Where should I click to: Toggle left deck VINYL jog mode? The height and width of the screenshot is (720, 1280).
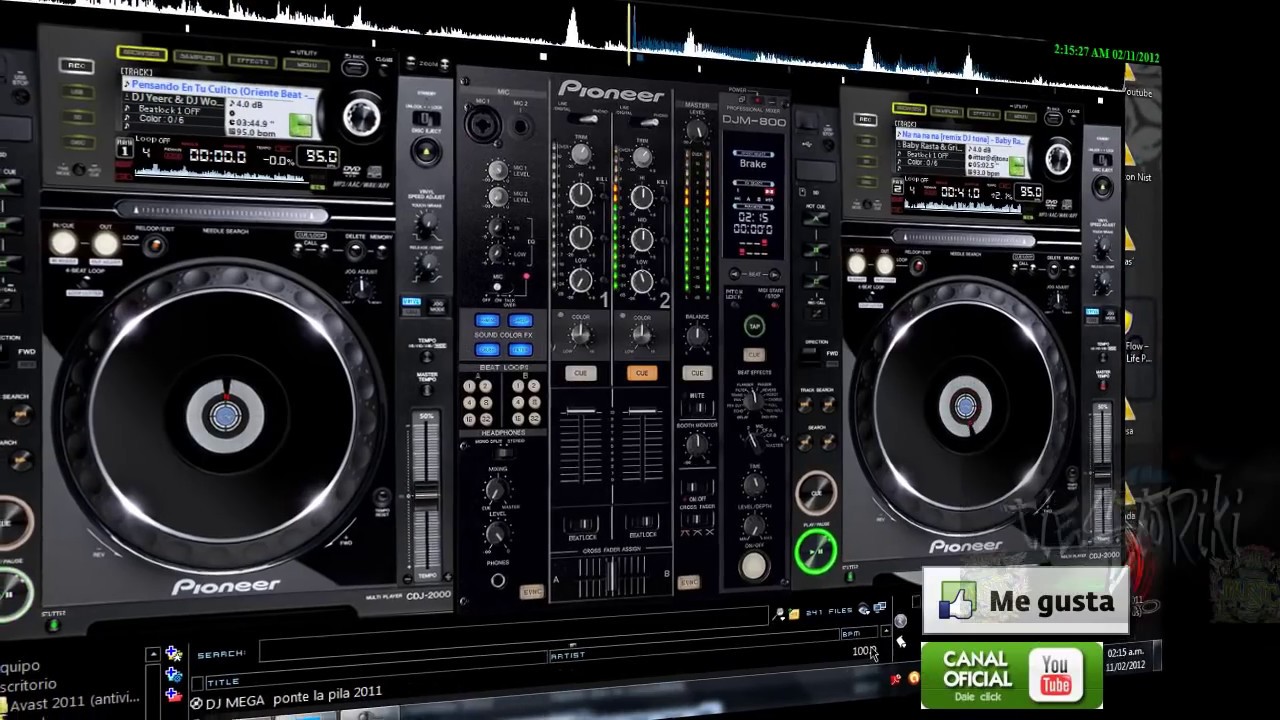pos(412,301)
